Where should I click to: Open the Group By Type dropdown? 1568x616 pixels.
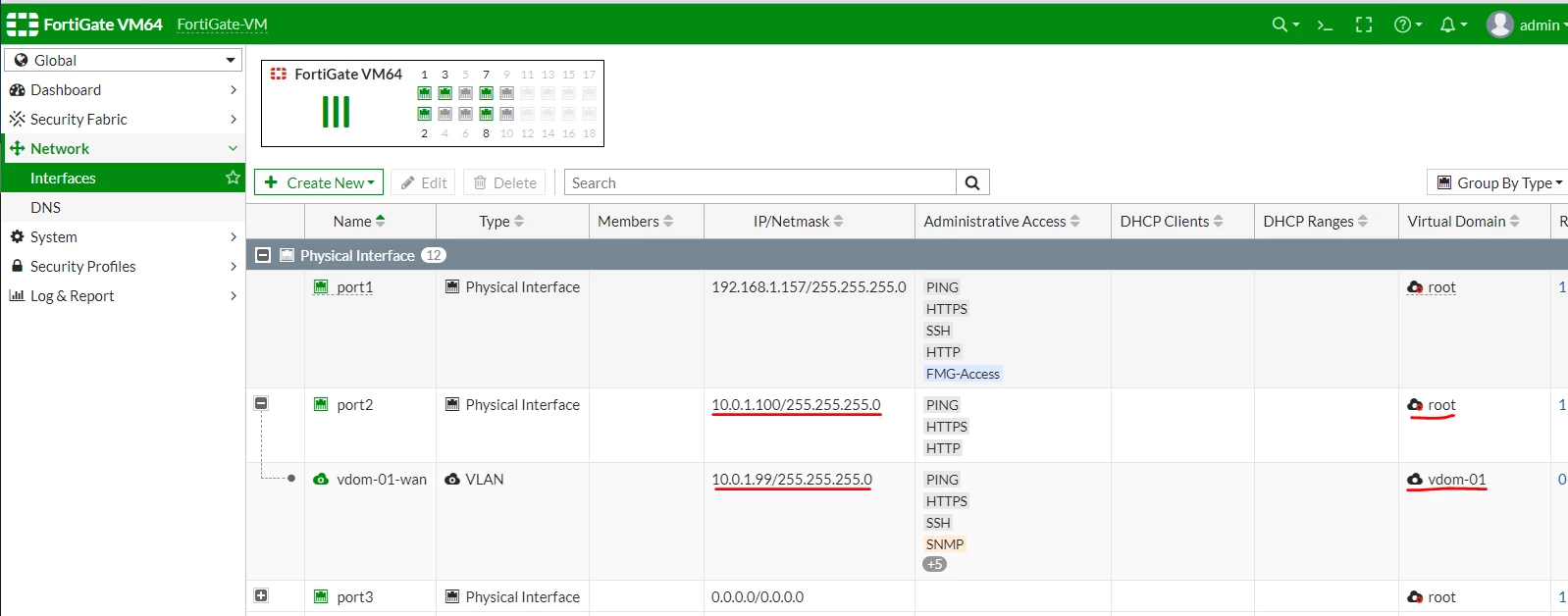(1498, 182)
